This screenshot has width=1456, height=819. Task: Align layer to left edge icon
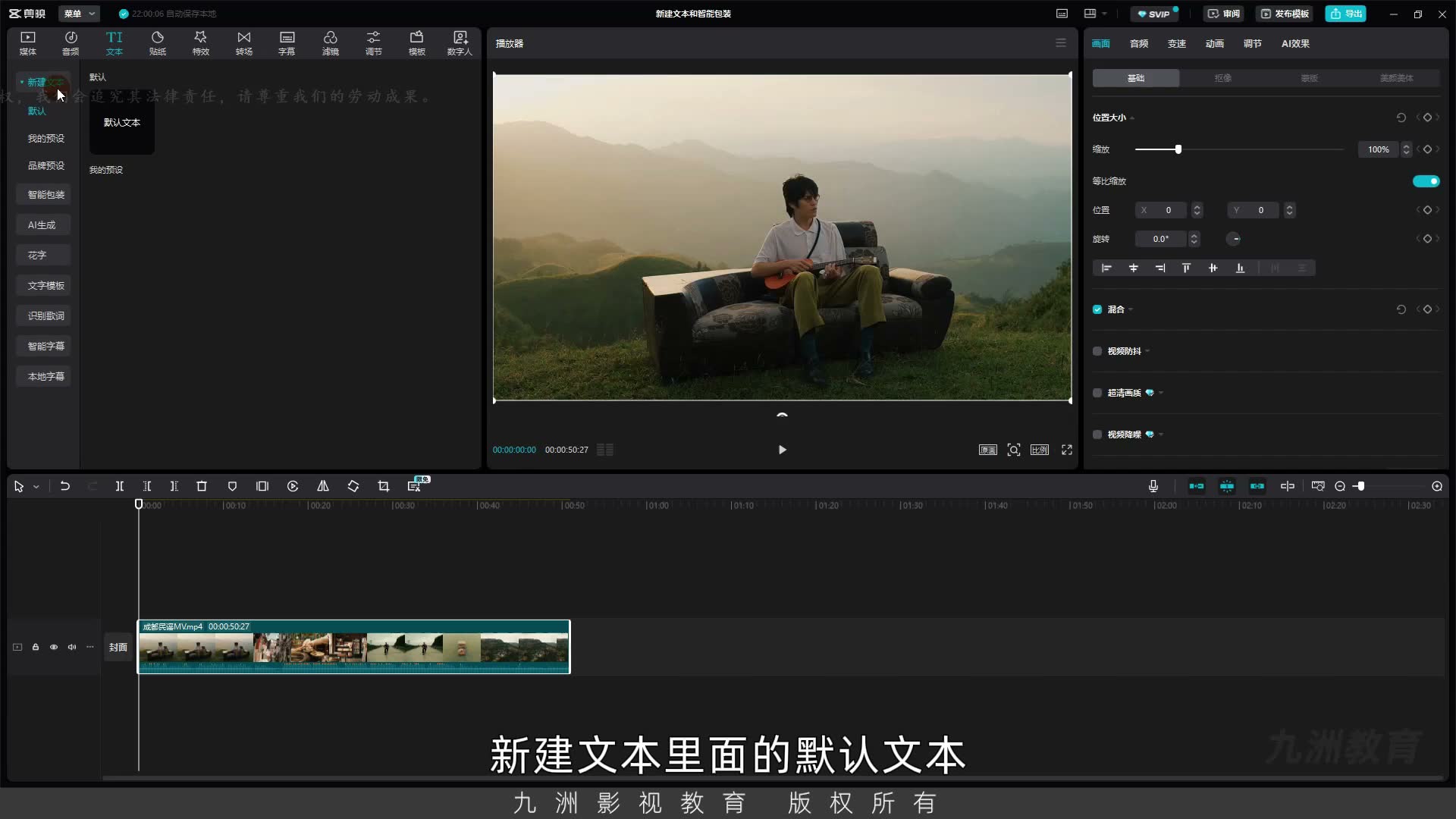(x=1106, y=268)
